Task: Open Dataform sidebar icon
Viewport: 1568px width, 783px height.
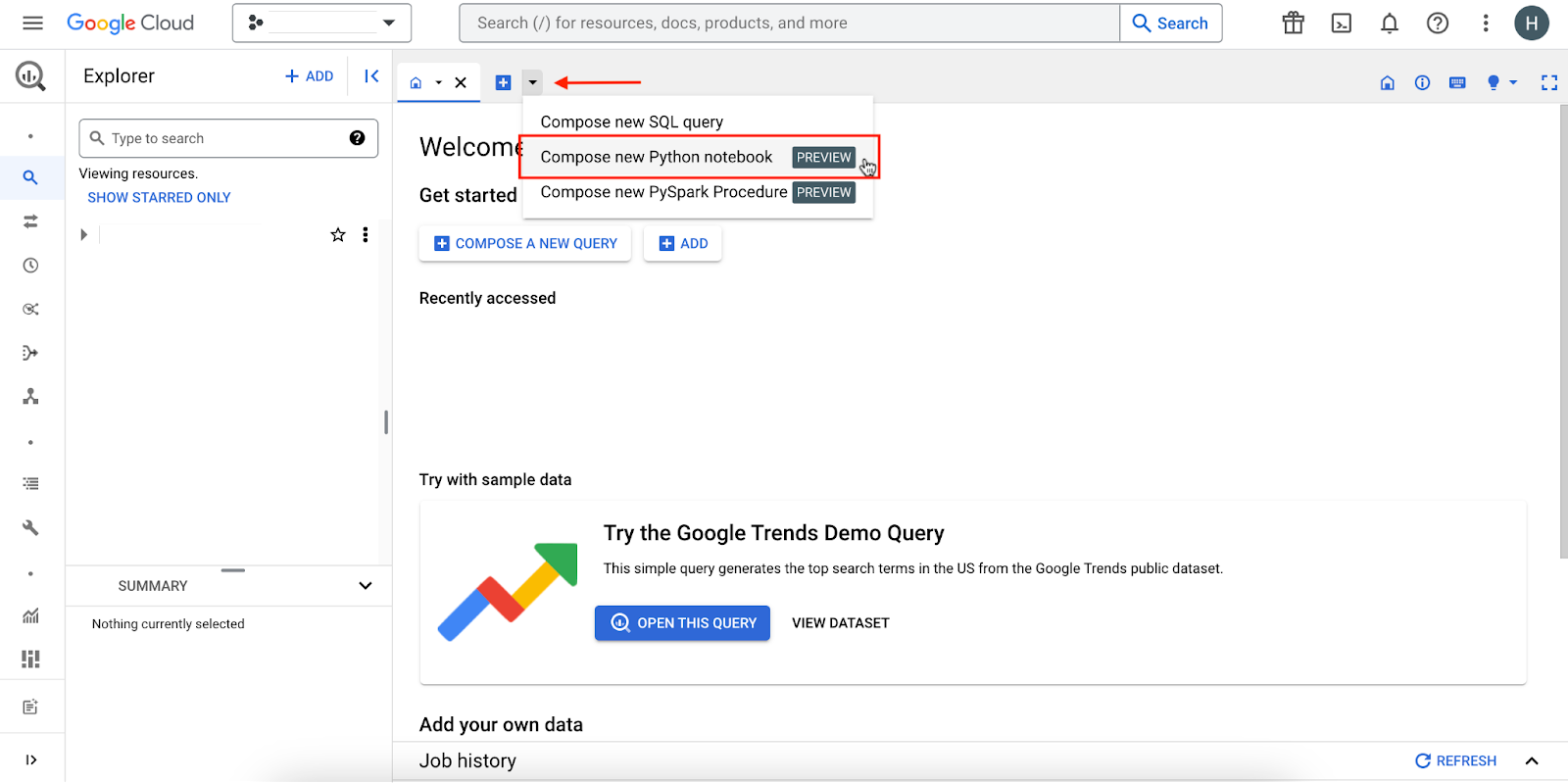Action: 30,353
